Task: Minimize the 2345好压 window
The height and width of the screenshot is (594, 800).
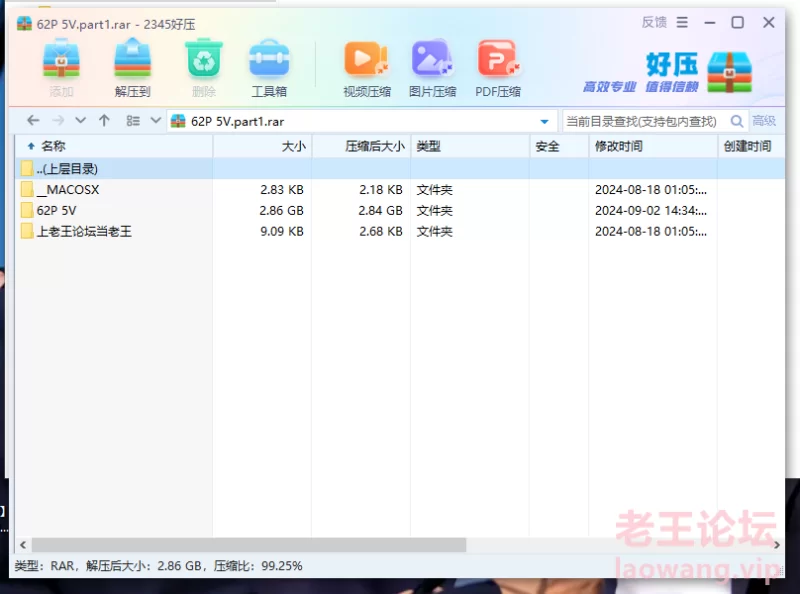Action: (x=710, y=22)
